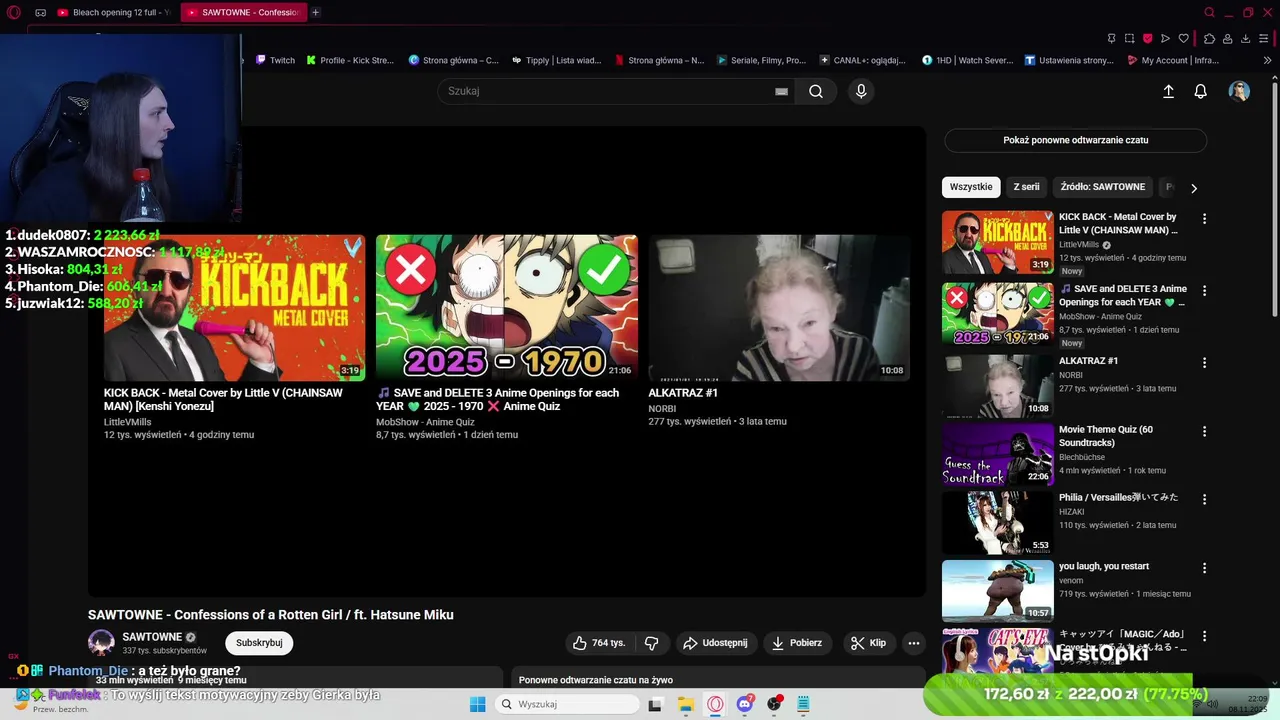Click the Udostępnij share button

click(x=715, y=643)
